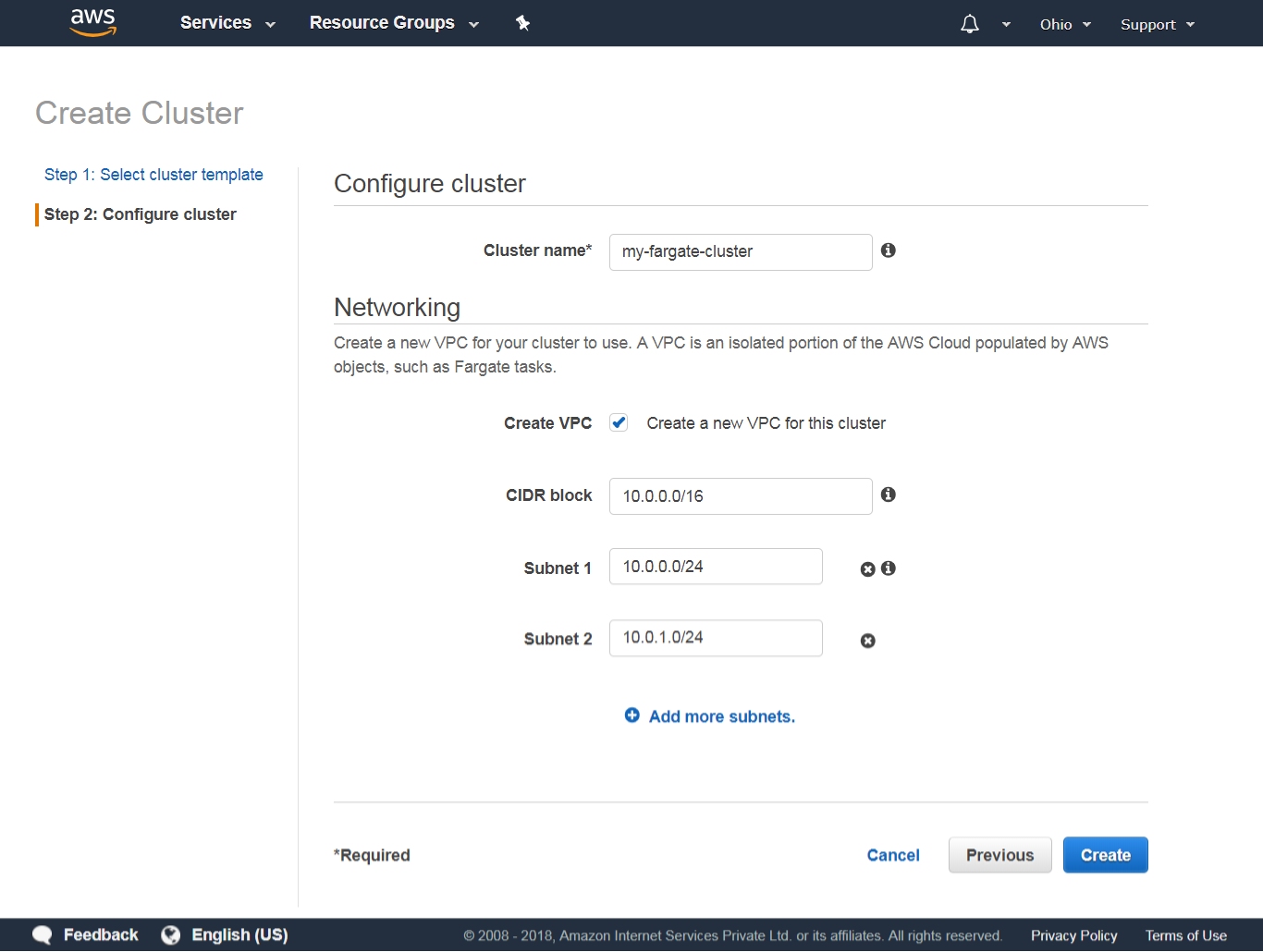Show info icon next to Subnet 1
This screenshot has height=952, width=1263.
[888, 568]
